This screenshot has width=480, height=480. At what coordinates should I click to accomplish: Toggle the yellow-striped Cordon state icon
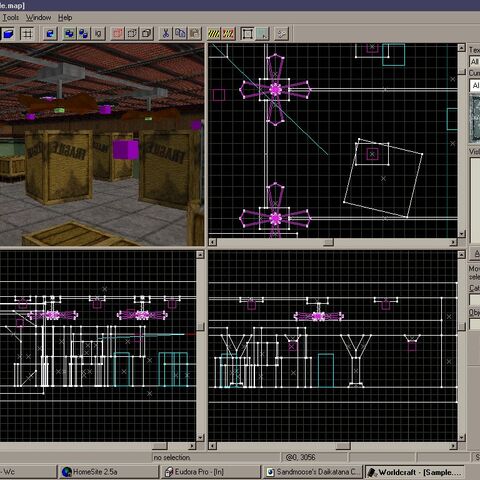214,33
